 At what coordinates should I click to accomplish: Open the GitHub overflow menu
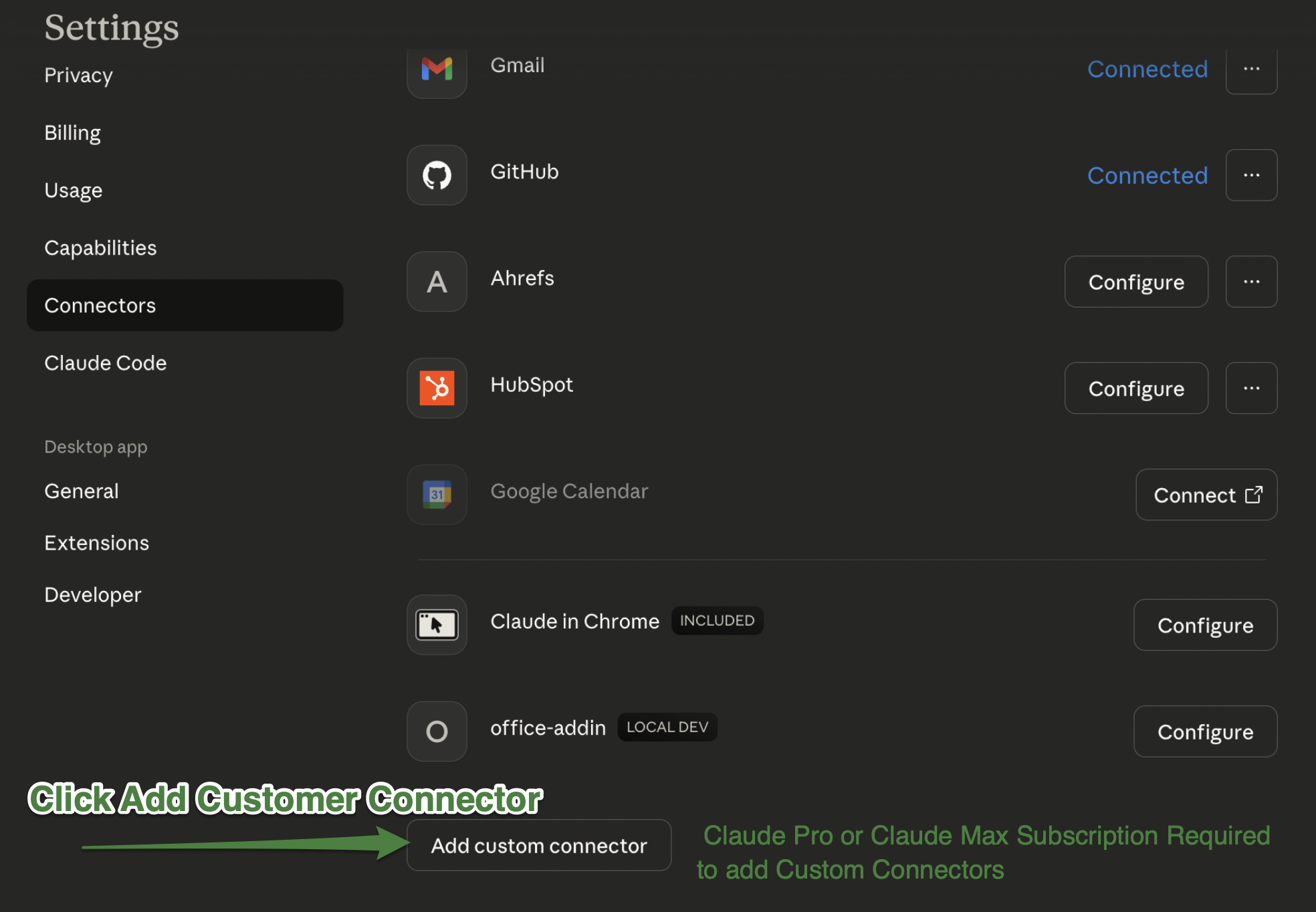(x=1250, y=175)
